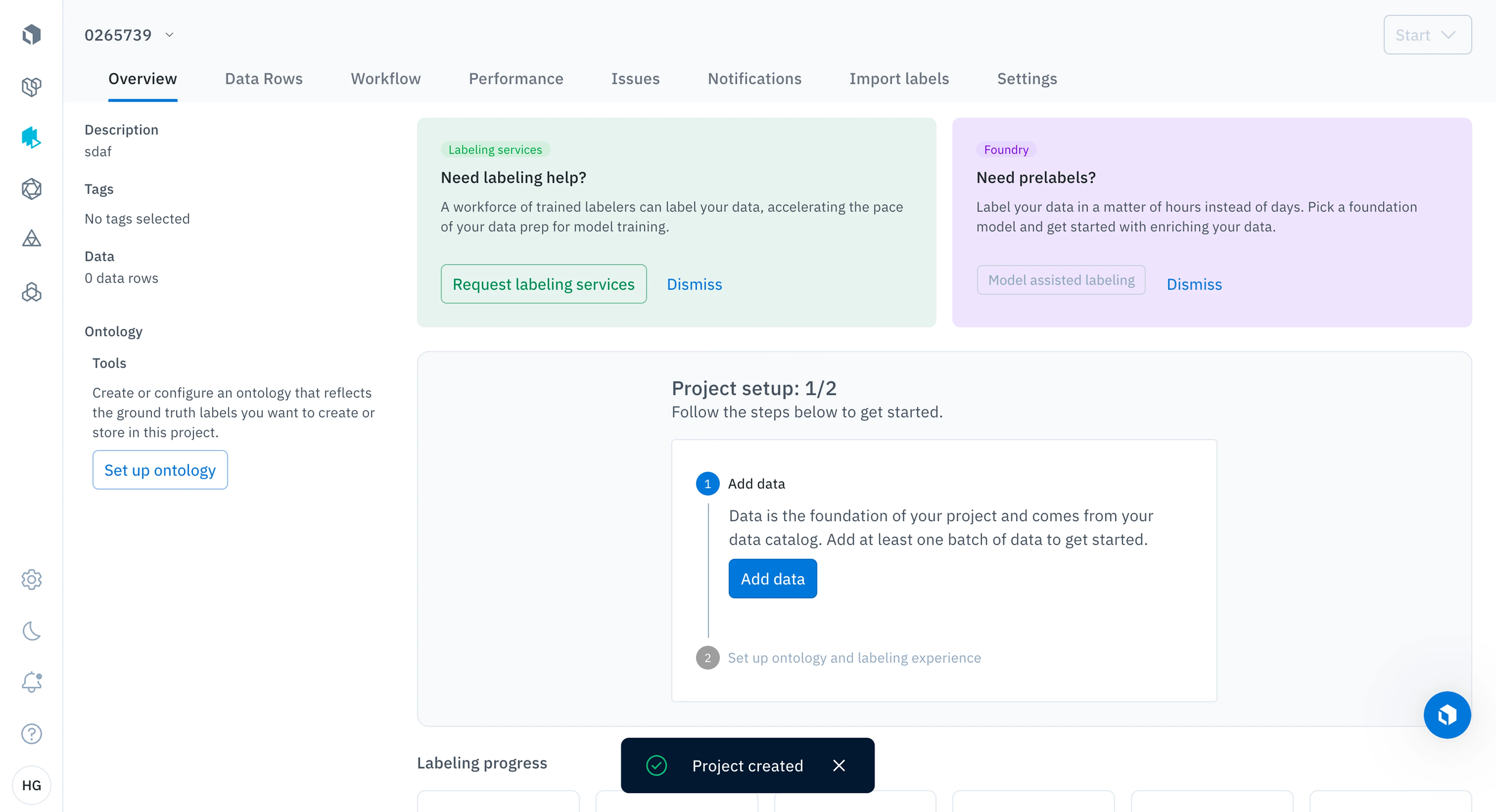Switch to the Workflow tab
This screenshot has width=1496, height=812.
(x=386, y=78)
